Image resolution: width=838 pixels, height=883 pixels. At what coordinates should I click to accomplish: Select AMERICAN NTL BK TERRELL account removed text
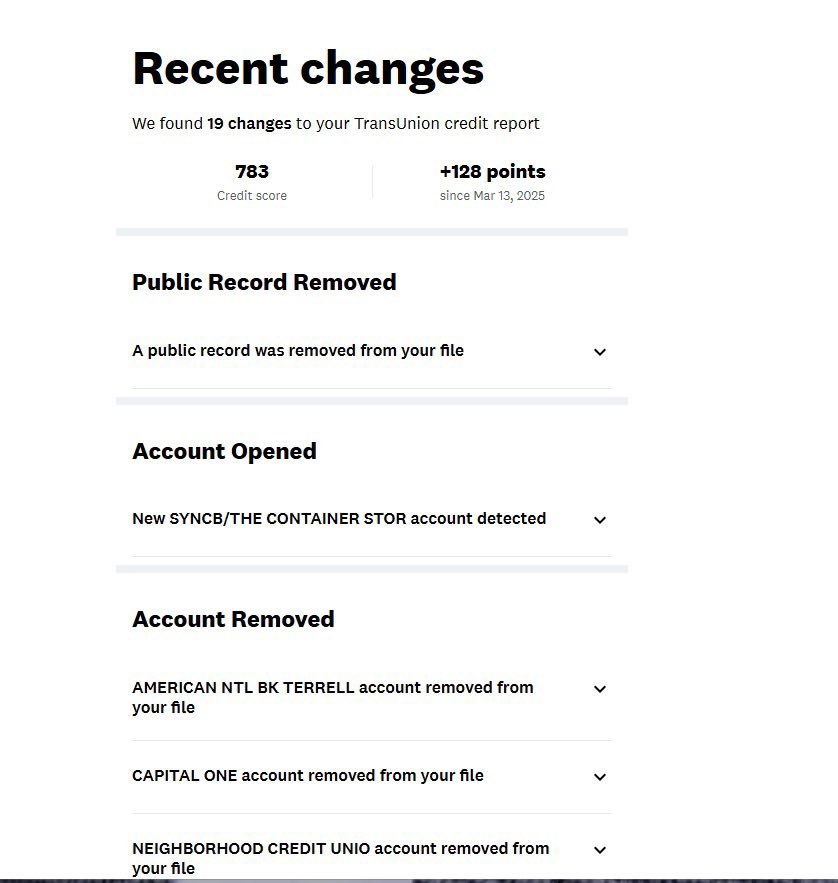point(332,697)
